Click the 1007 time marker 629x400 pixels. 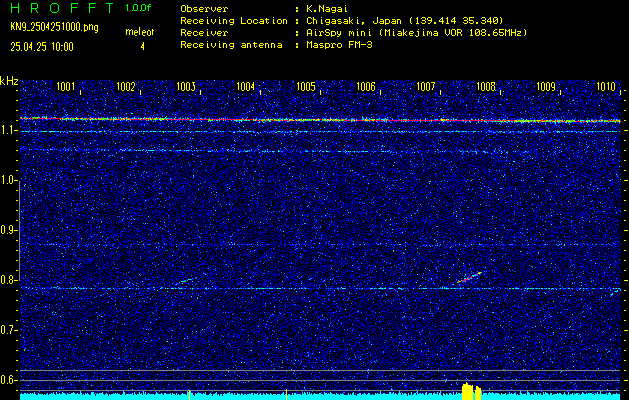(426, 87)
